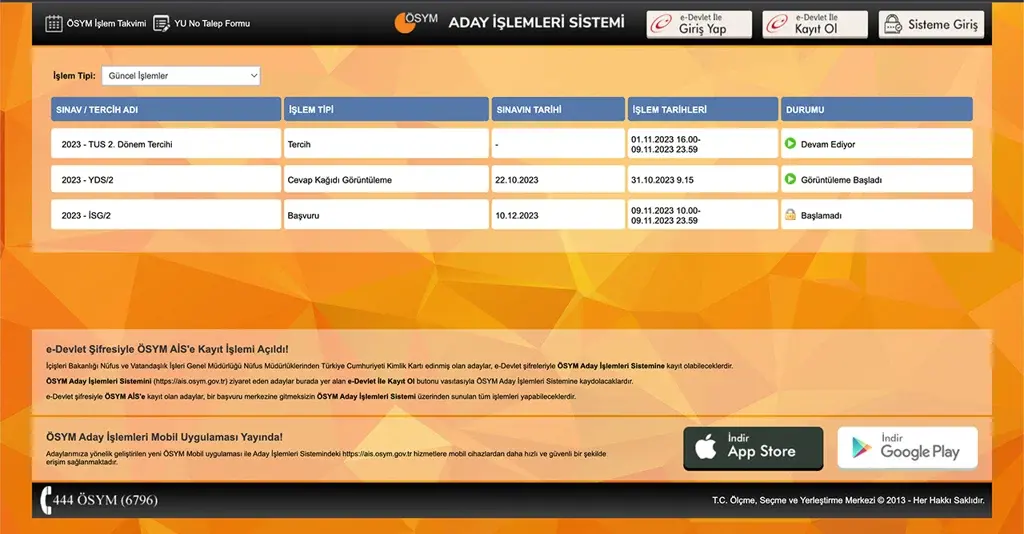Click the ÖSYM İşlem Takvimi calendar icon
The image size is (1024, 534).
tap(54, 23)
